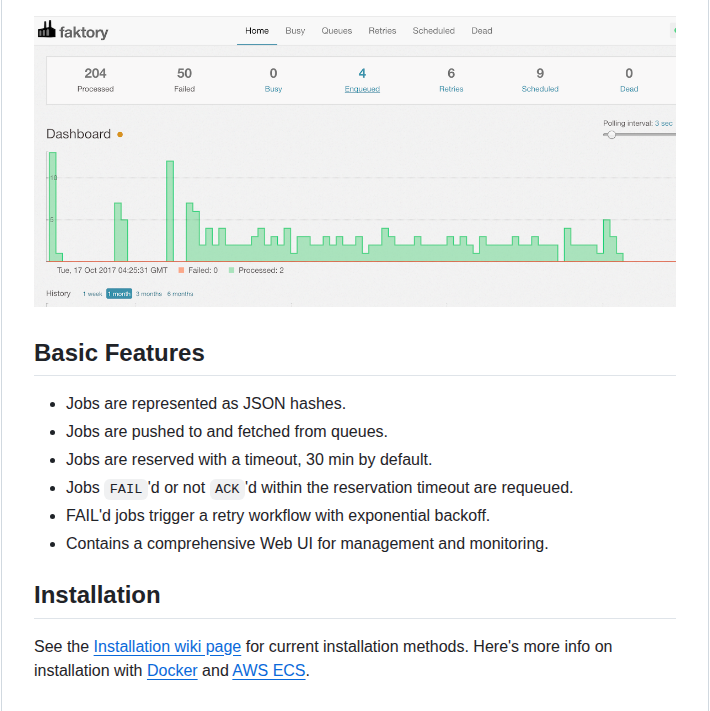Go to the Retries tab
This screenshot has width=710, height=711.
click(382, 31)
